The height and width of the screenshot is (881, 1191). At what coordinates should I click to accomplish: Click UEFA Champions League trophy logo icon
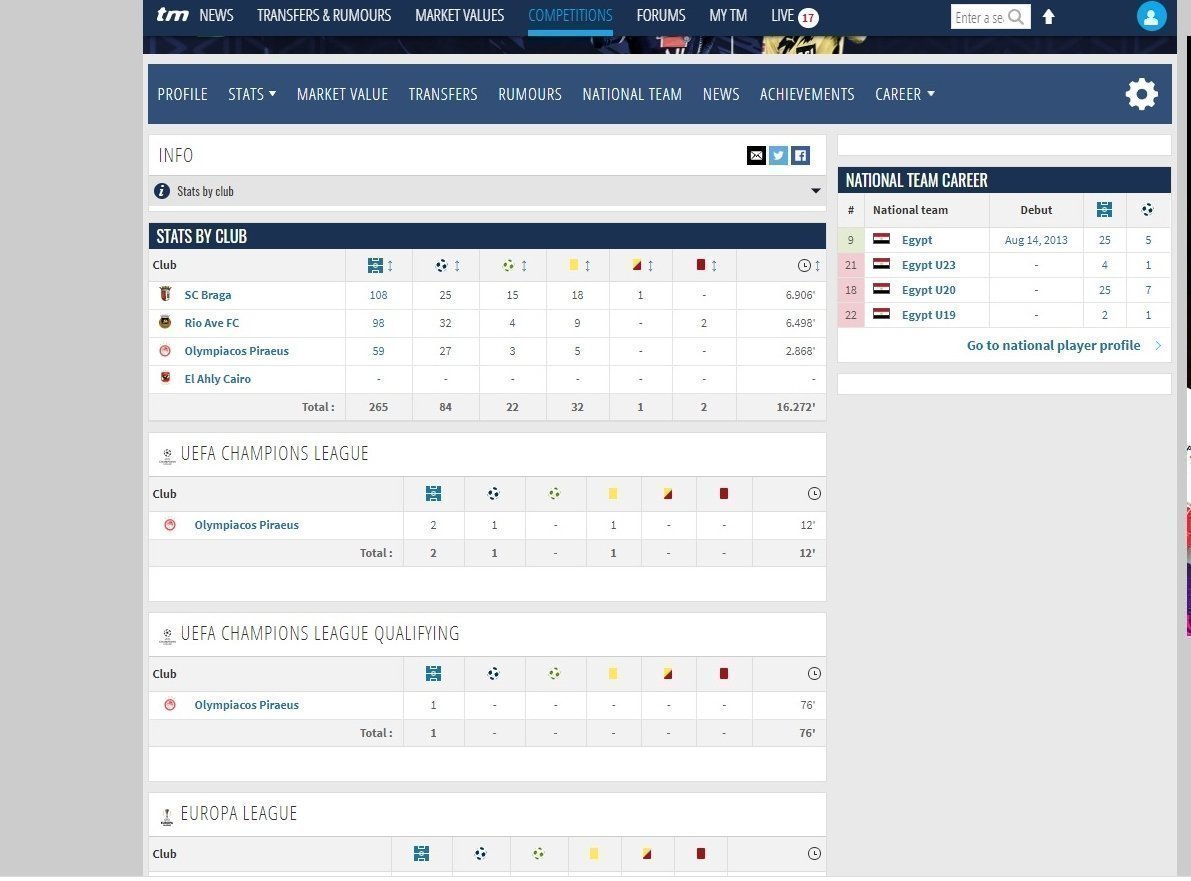pos(167,455)
